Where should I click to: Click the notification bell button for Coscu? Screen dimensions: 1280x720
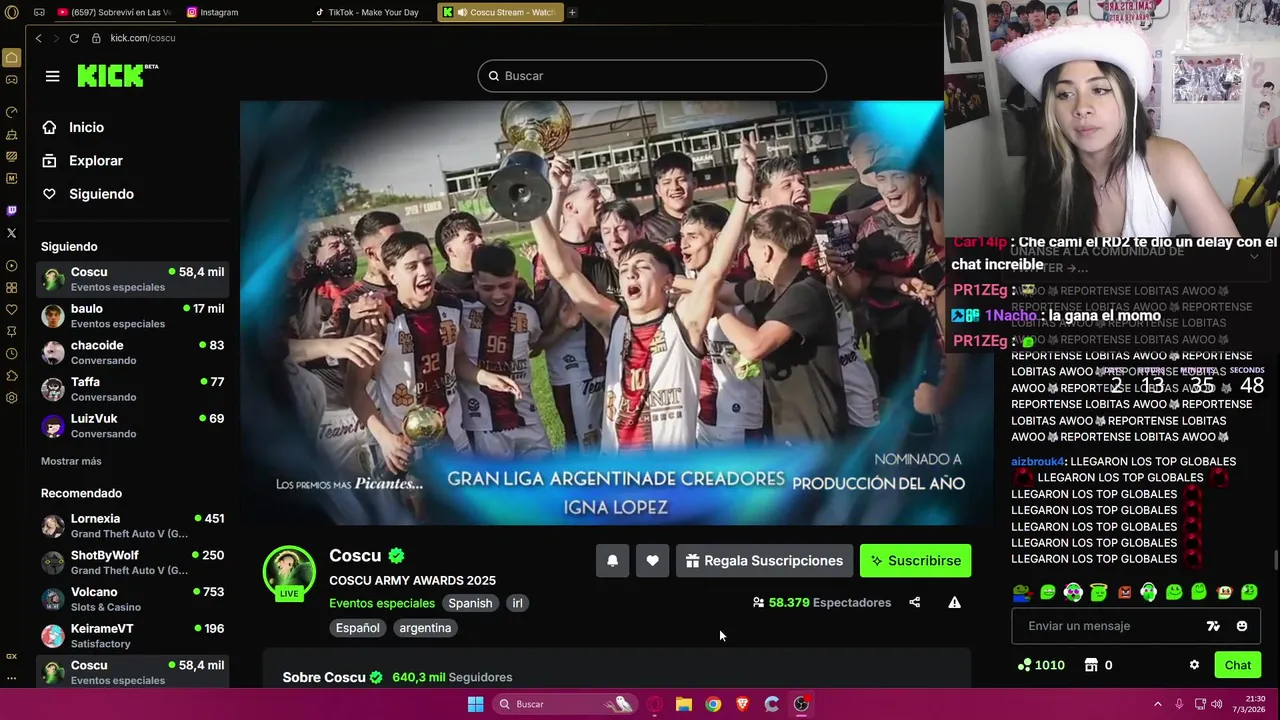pos(612,561)
